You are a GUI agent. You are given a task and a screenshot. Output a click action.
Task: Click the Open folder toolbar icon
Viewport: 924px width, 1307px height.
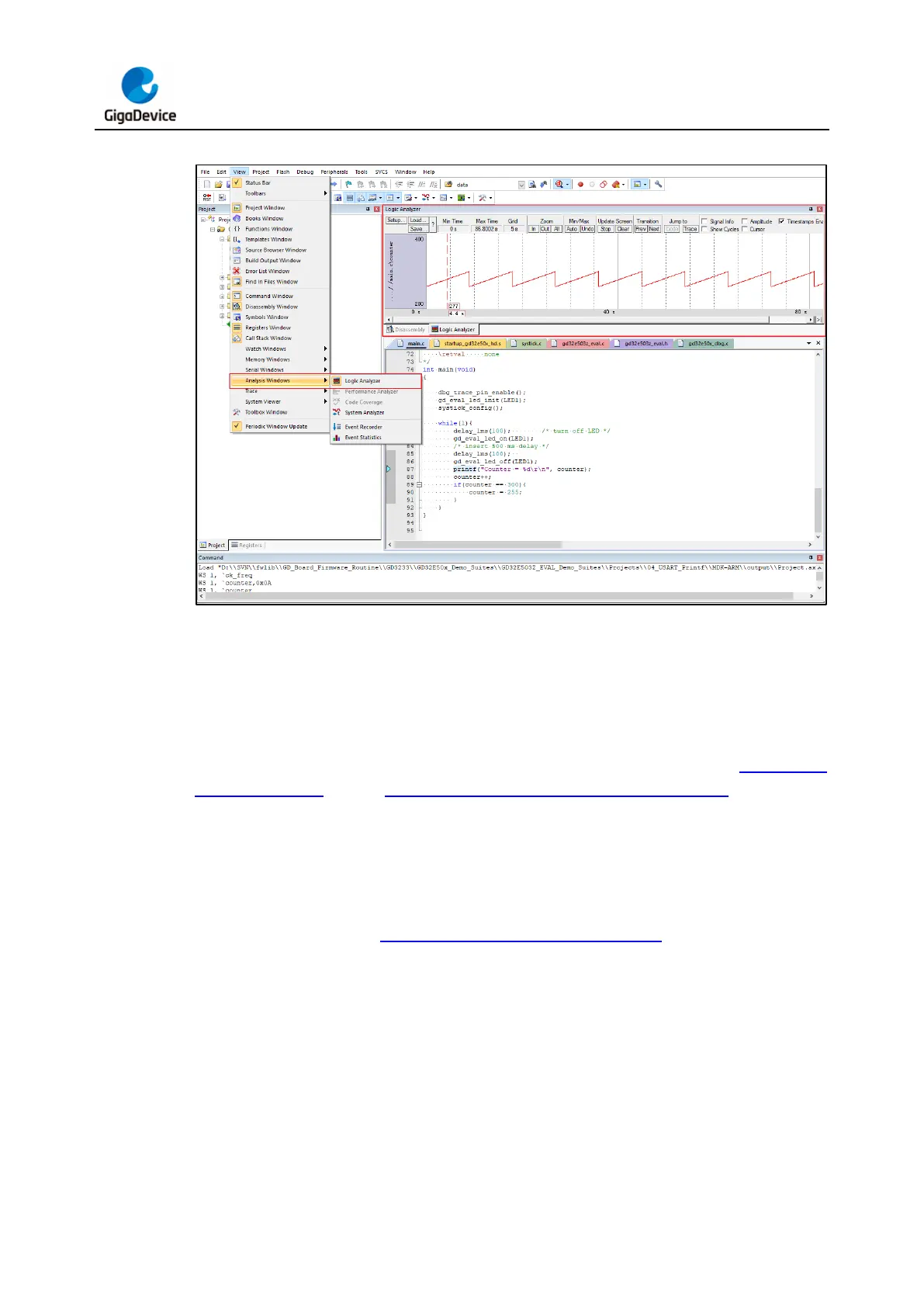[x=219, y=185]
